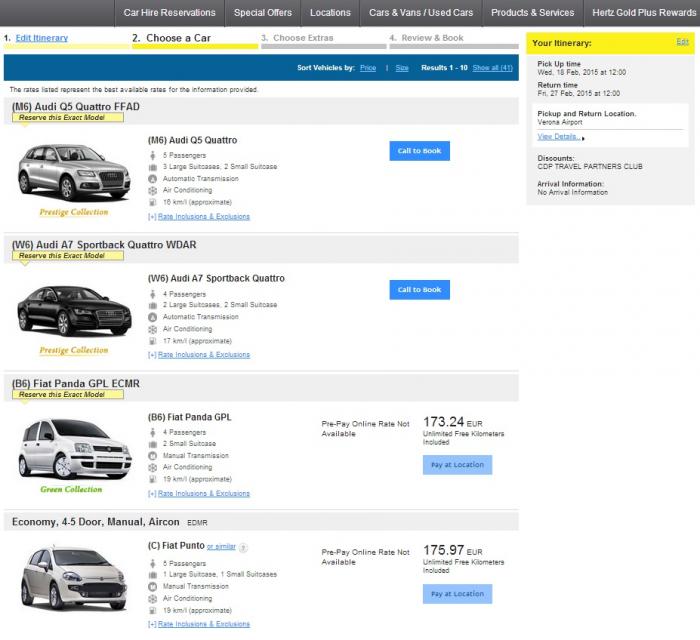
Task: Click Review & Book step label
Action: click(432, 38)
